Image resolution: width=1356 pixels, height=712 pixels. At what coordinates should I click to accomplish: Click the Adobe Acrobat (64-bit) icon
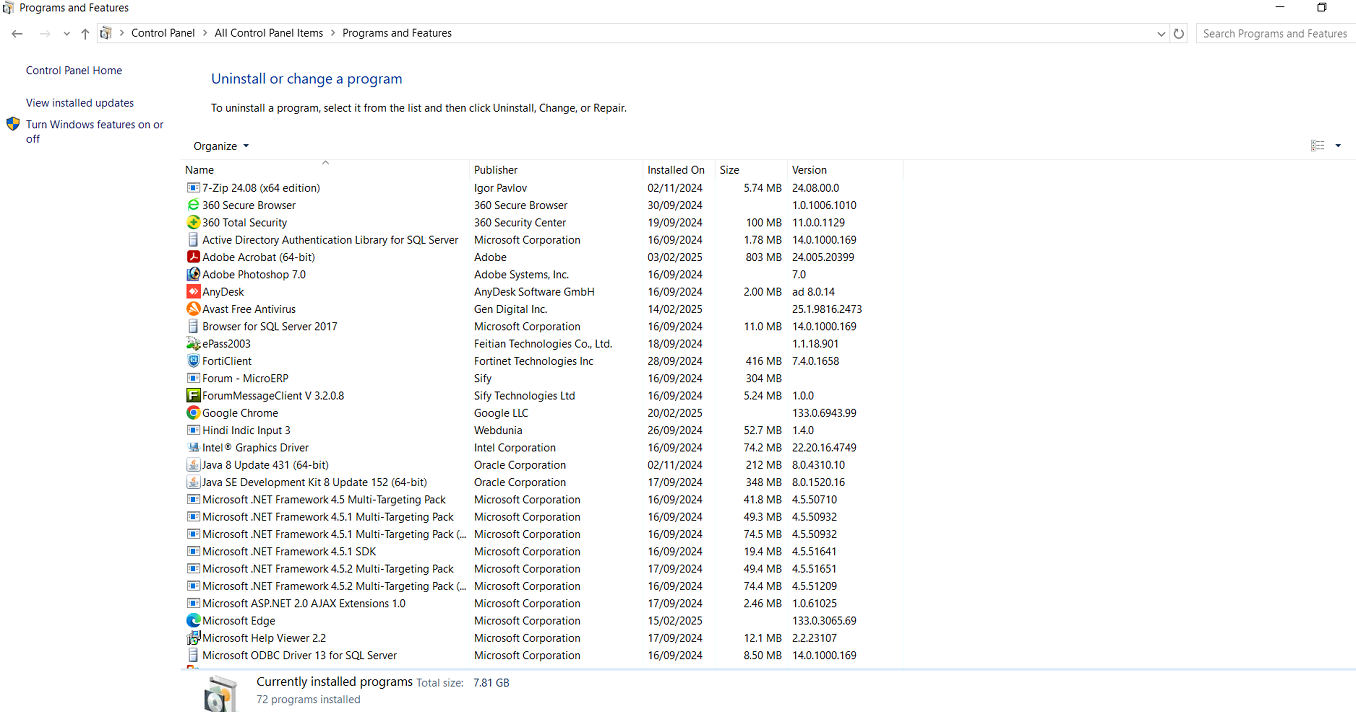pyautogui.click(x=193, y=257)
